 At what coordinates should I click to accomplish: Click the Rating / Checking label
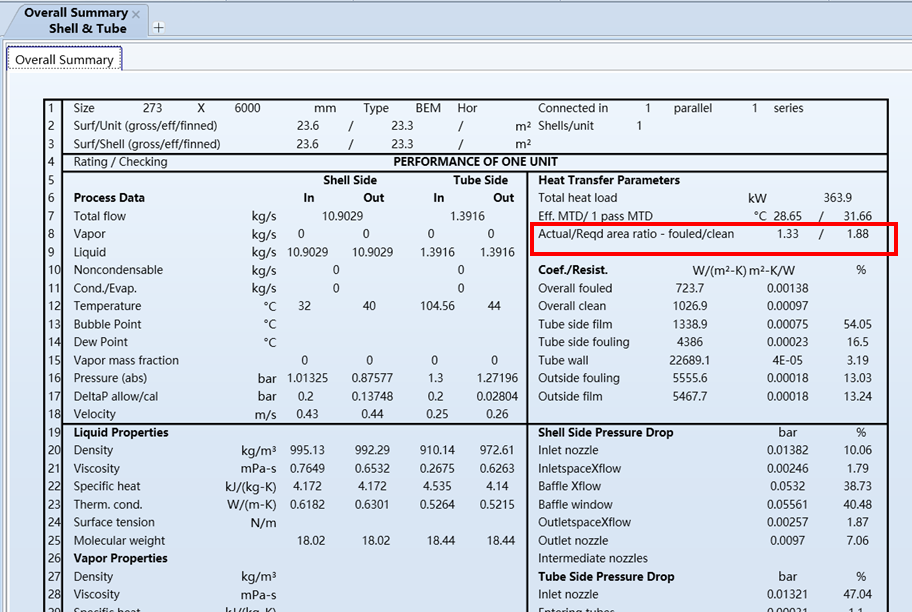pos(120,162)
